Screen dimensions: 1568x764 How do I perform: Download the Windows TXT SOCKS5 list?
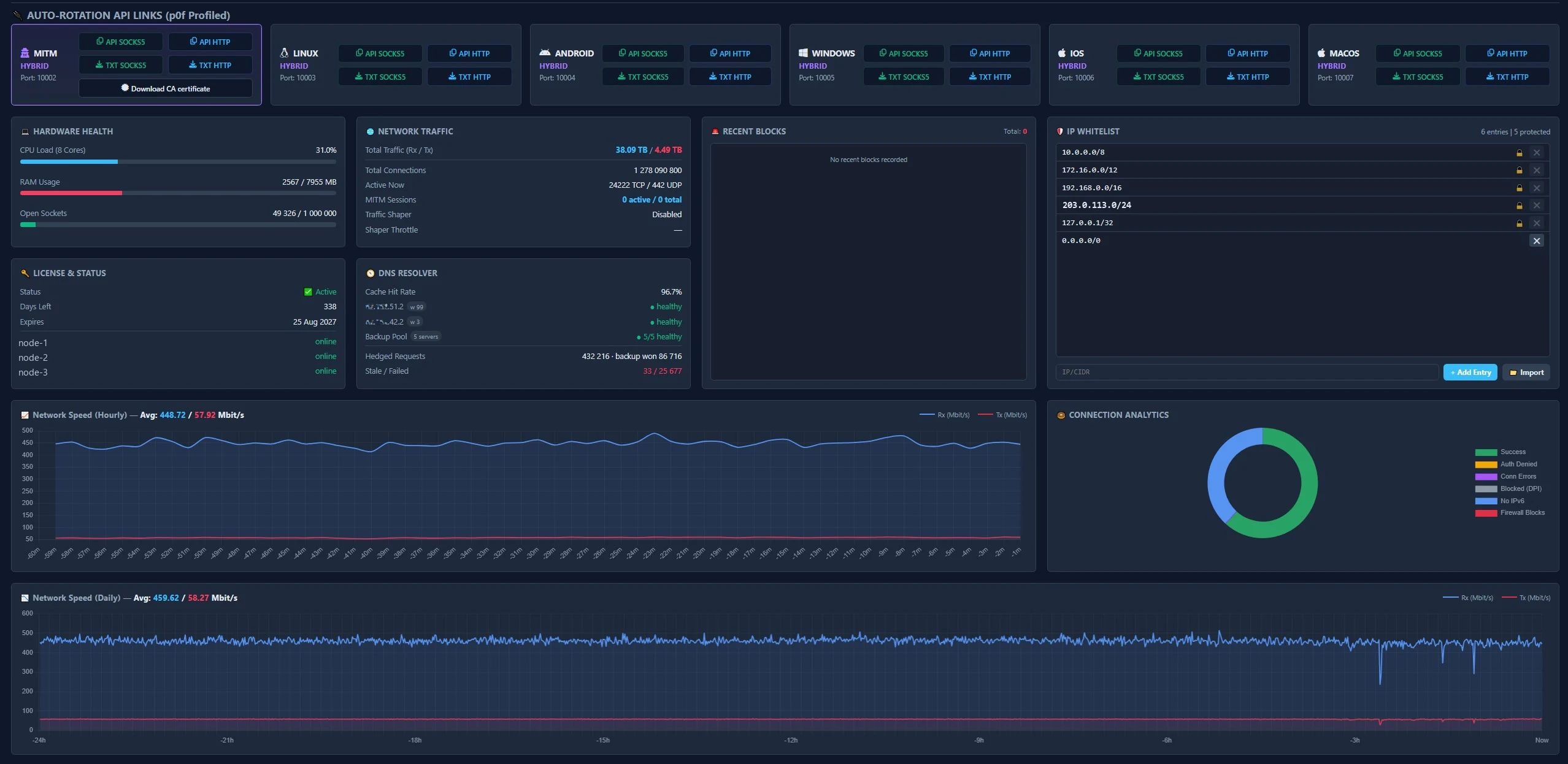point(904,77)
